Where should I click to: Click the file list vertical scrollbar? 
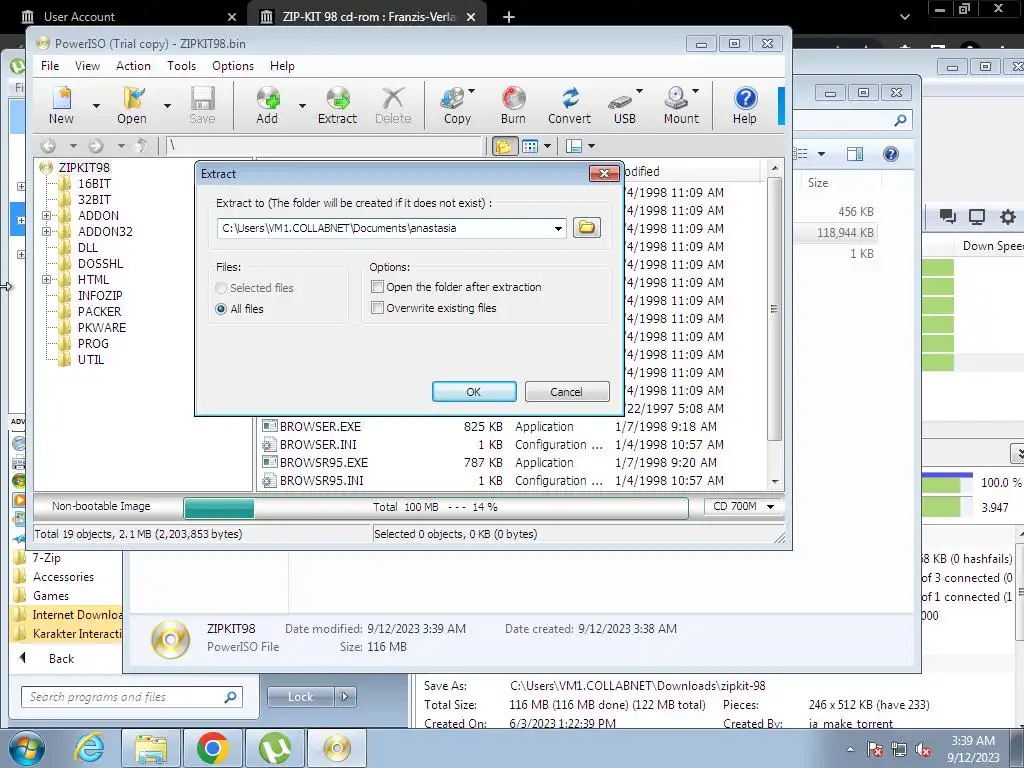[775, 325]
